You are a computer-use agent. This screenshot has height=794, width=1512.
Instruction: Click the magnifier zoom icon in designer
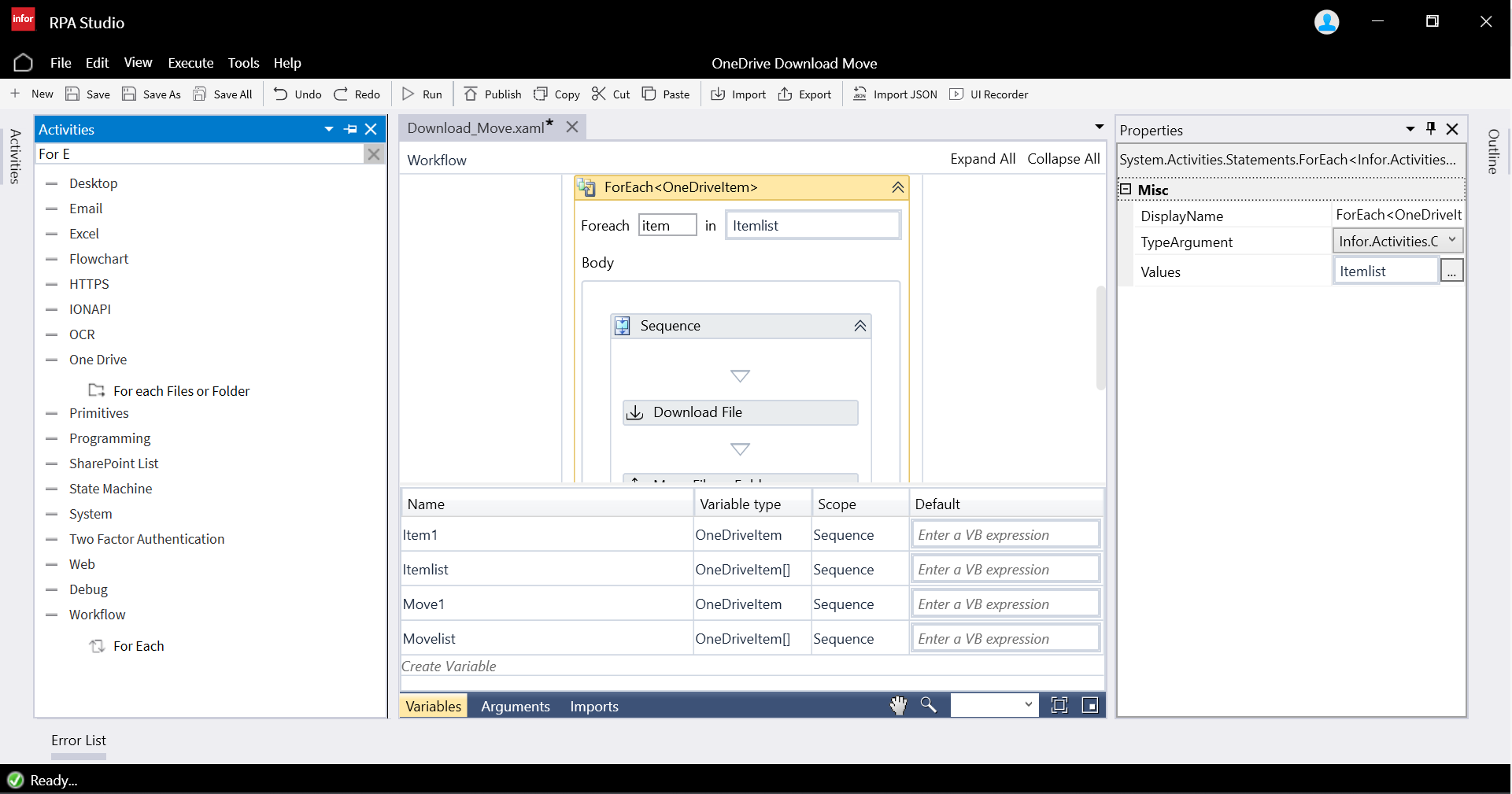click(x=929, y=706)
